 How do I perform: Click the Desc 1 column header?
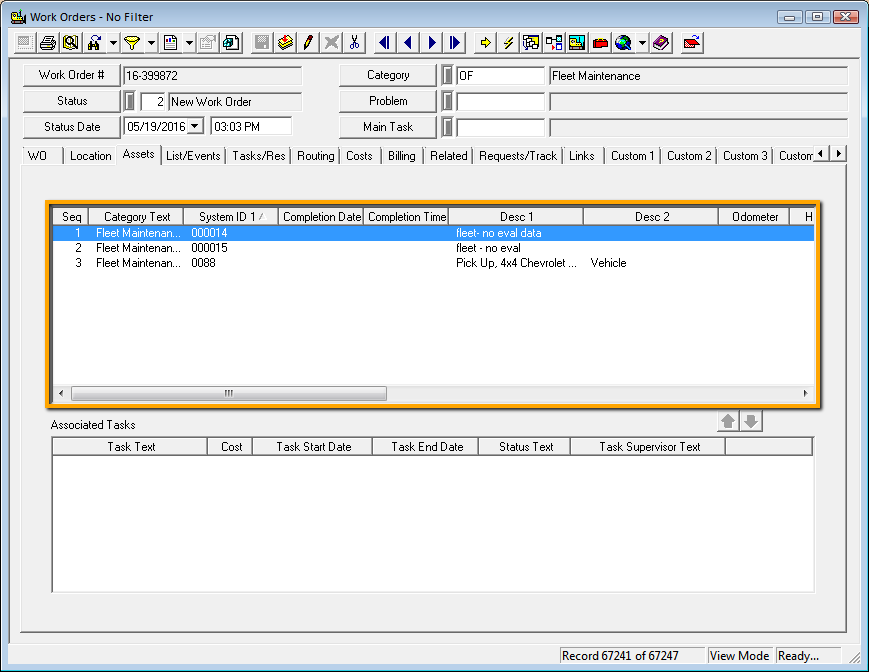click(x=516, y=217)
